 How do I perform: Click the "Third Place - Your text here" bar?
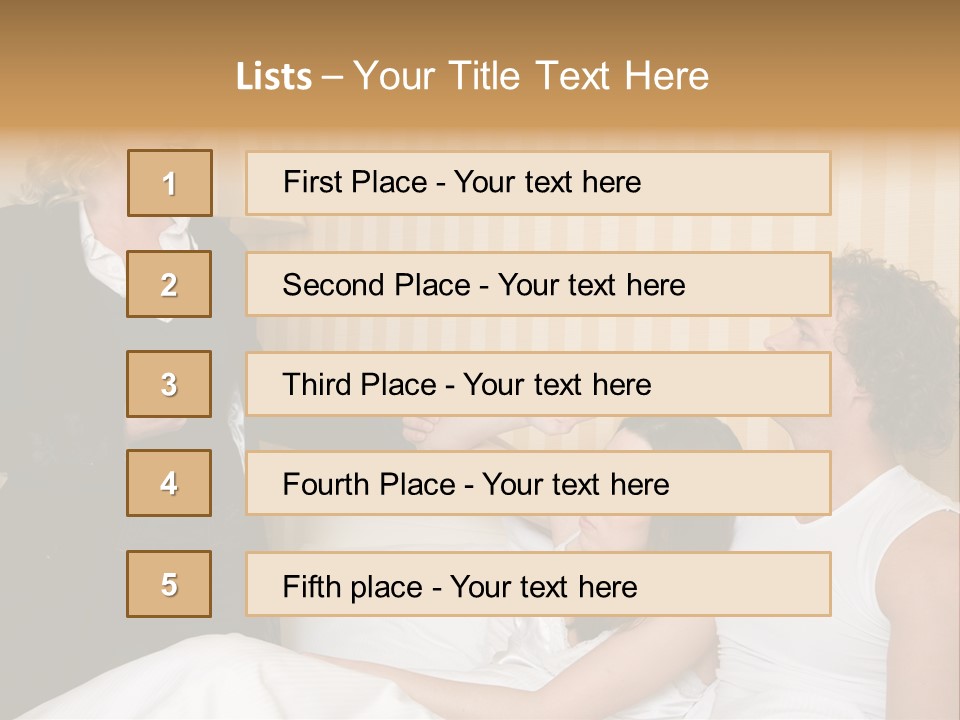pyautogui.click(x=538, y=384)
